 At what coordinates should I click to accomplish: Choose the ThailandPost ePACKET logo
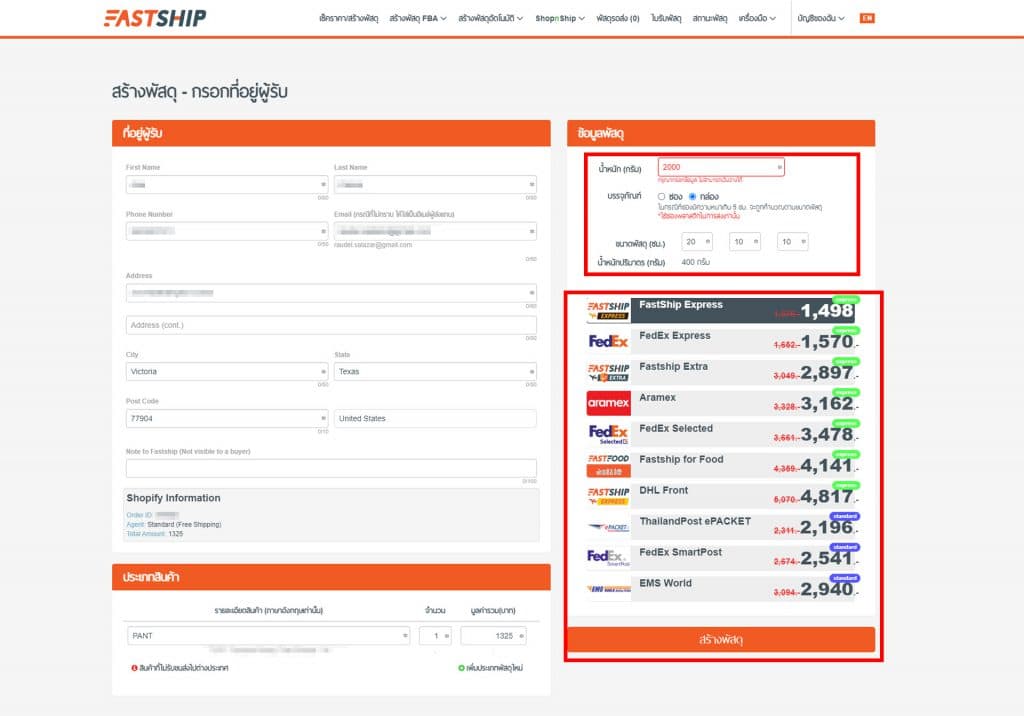click(x=608, y=527)
